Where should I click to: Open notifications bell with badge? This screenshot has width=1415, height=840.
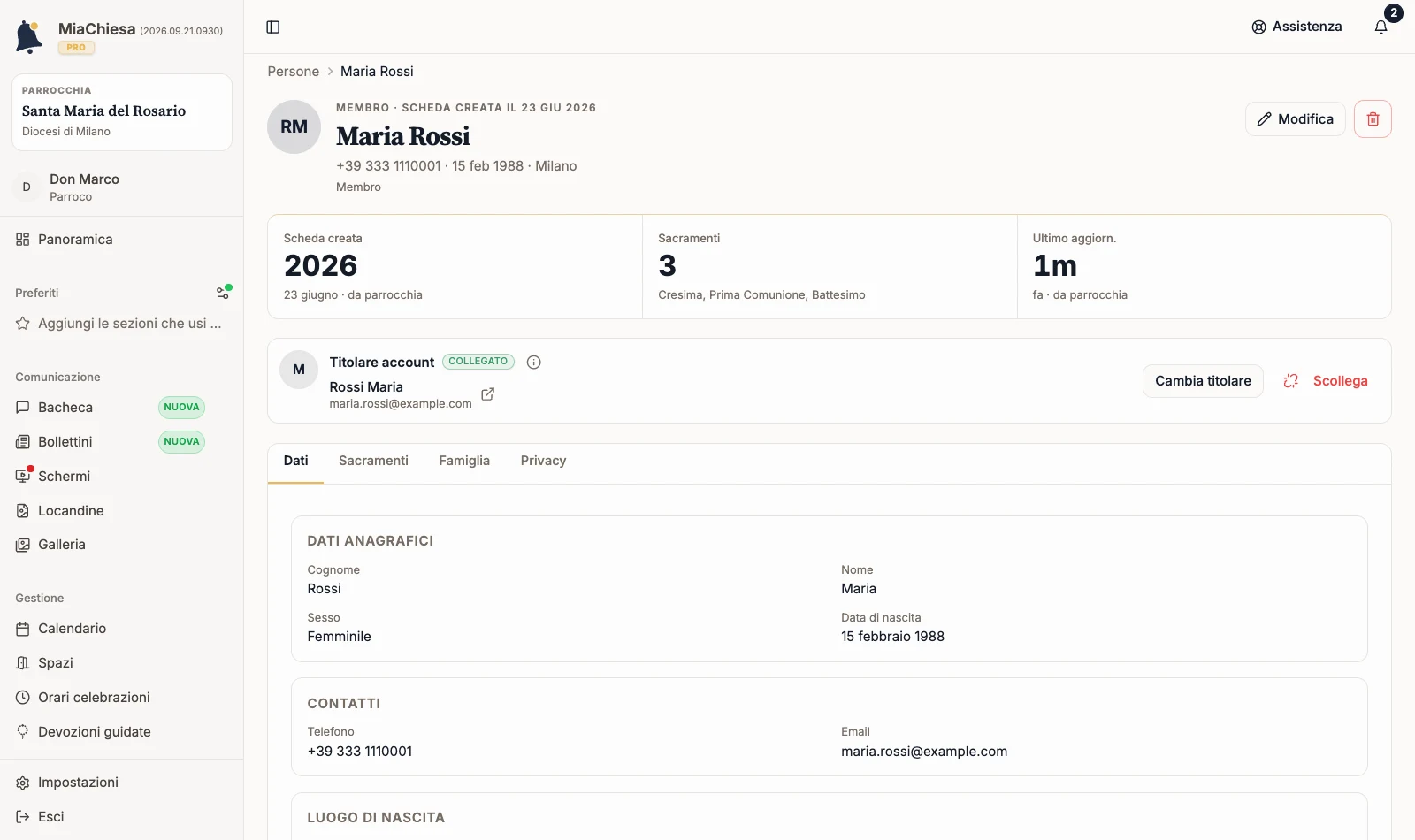[x=1381, y=27]
